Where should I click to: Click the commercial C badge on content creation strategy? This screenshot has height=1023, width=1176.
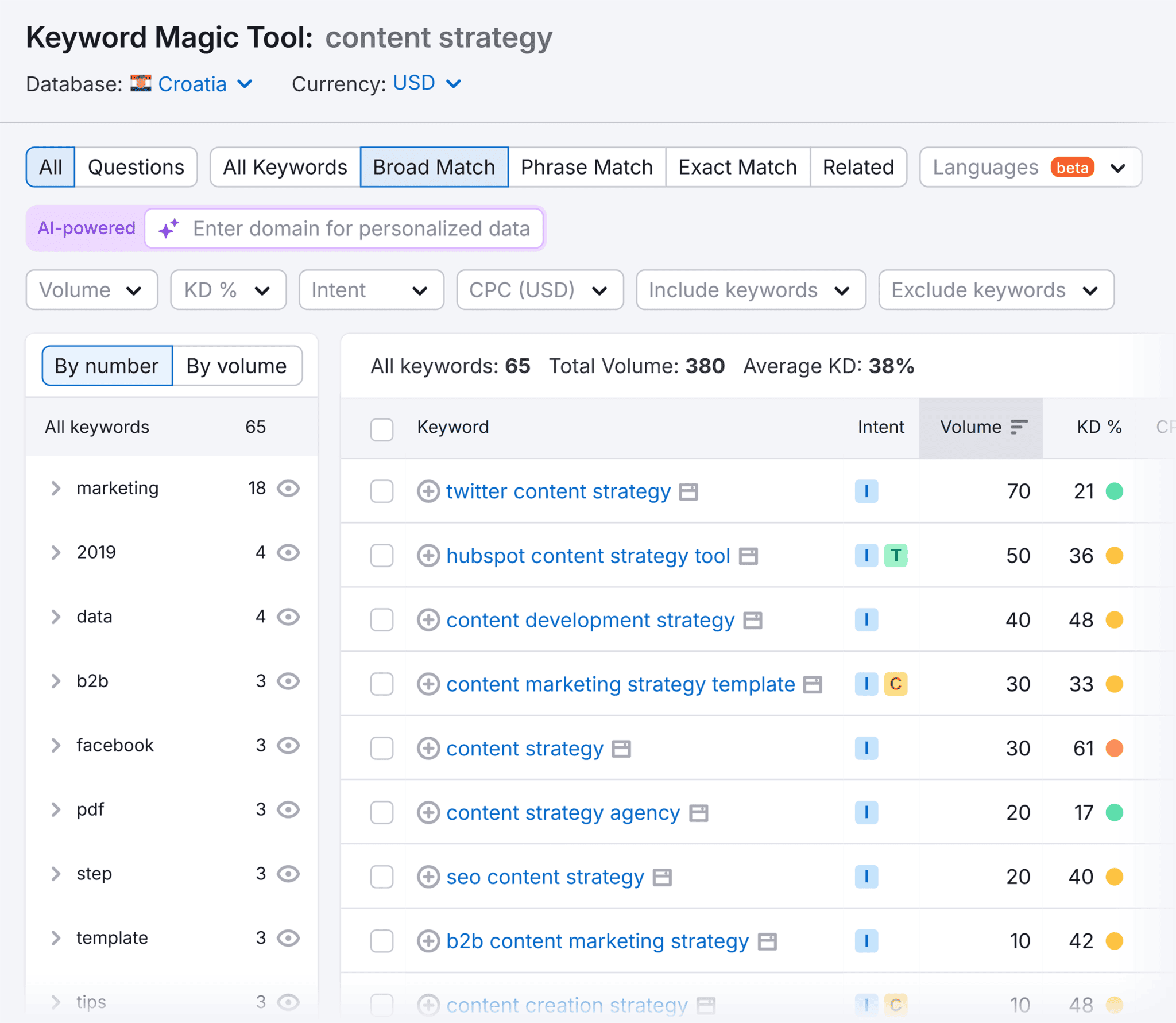[895, 1005]
